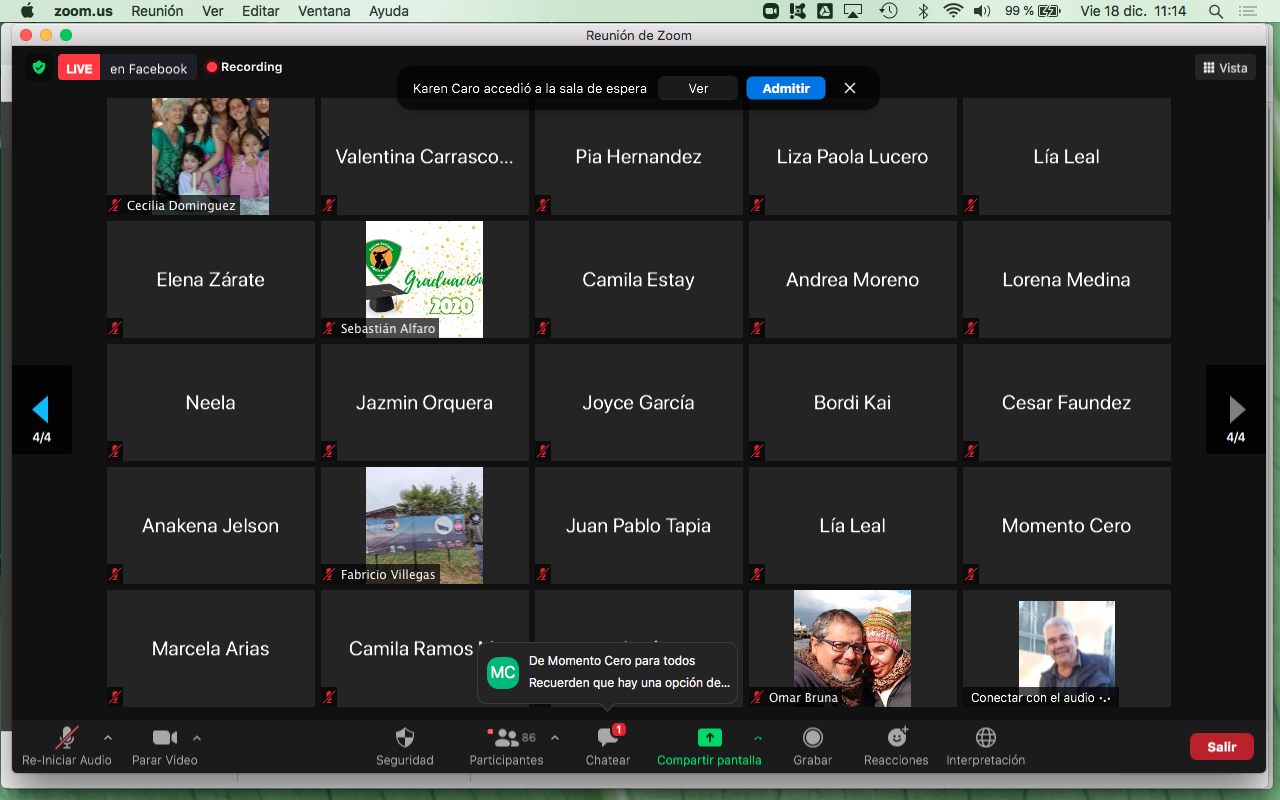This screenshot has width=1280, height=800.
Task: Click the green encryption shield icon
Action: pyautogui.click(x=39, y=68)
